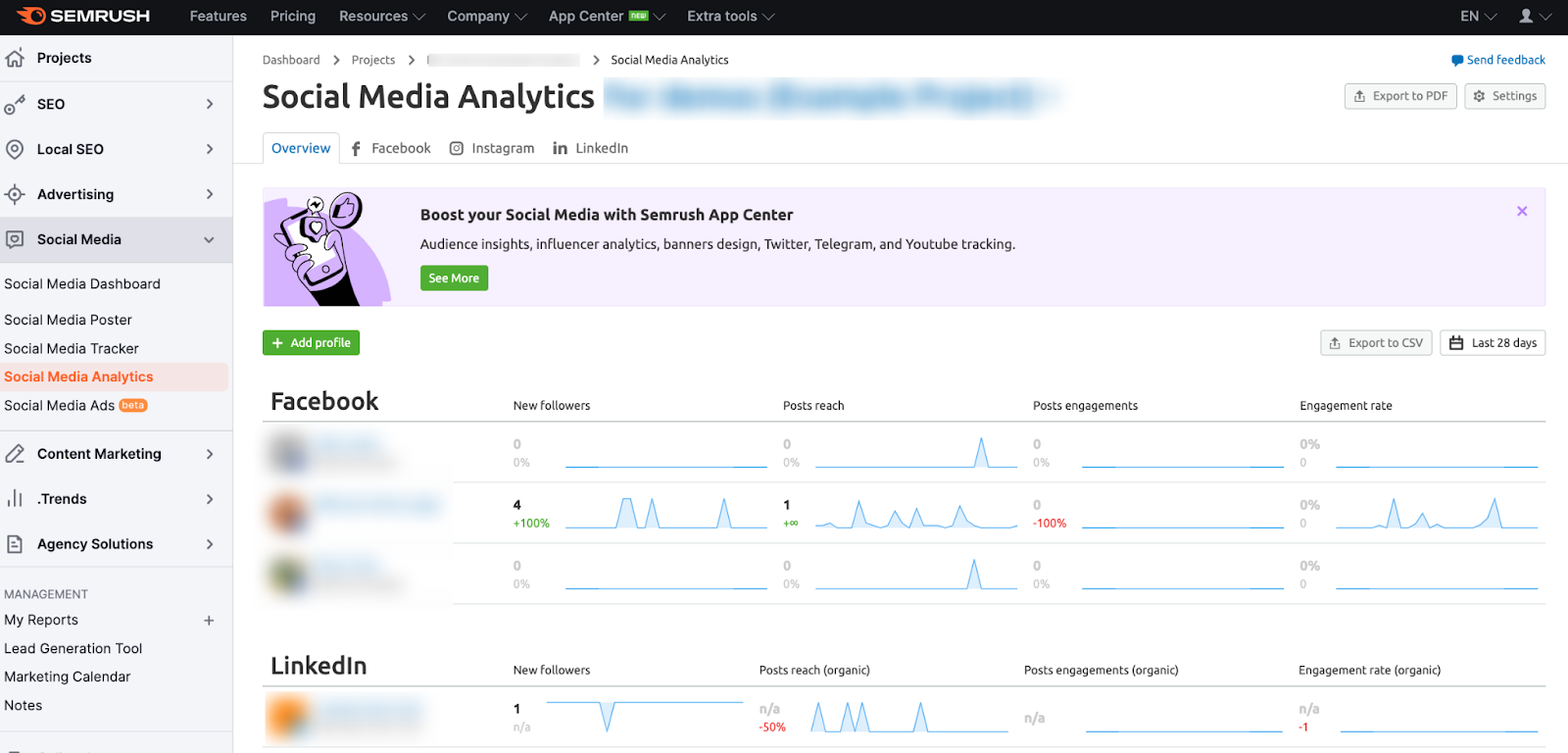This screenshot has height=753, width=1568.
Task: Click the Local SEO pin icon
Action: [15, 149]
